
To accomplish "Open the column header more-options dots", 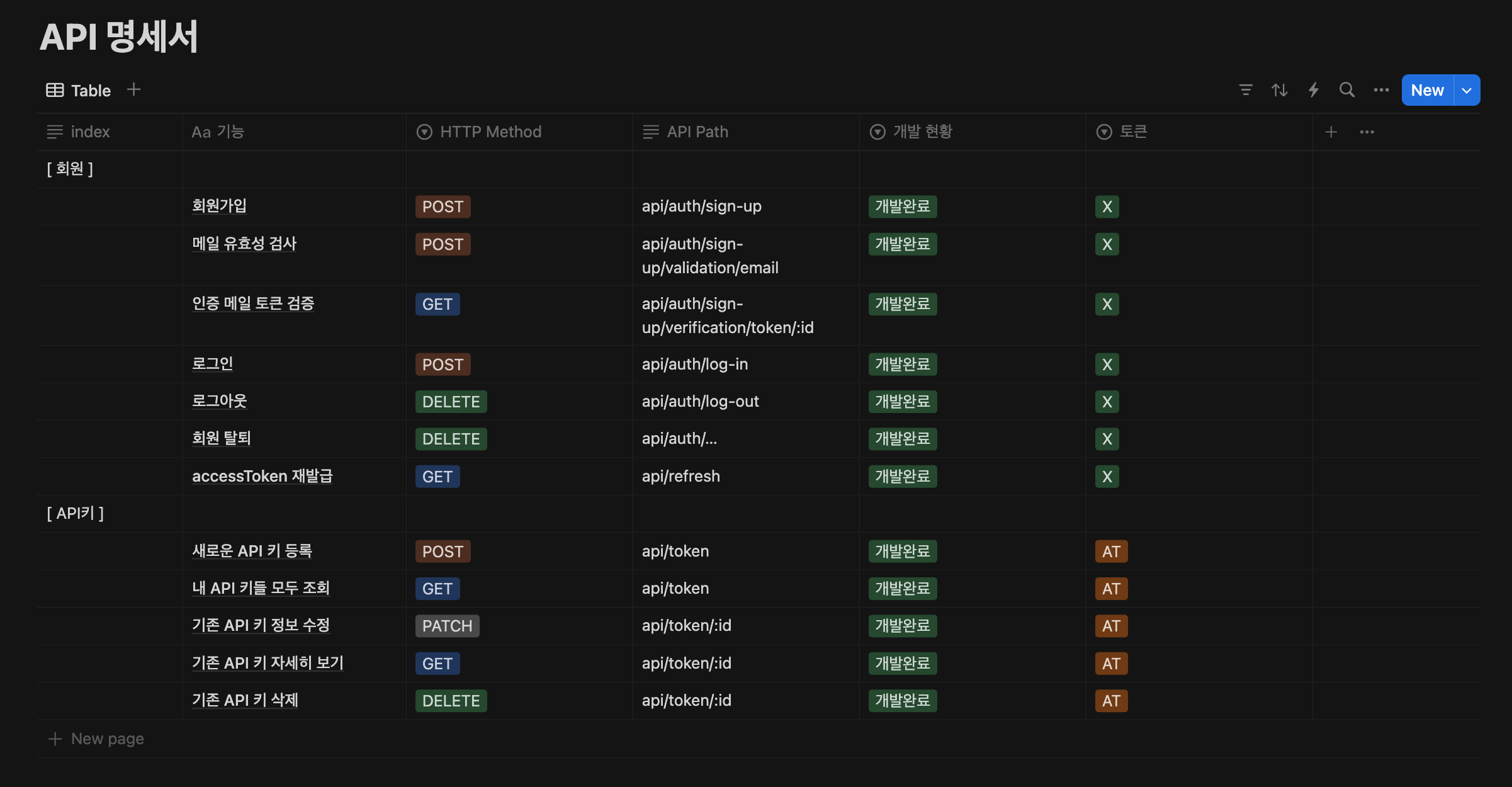I will coord(1367,132).
